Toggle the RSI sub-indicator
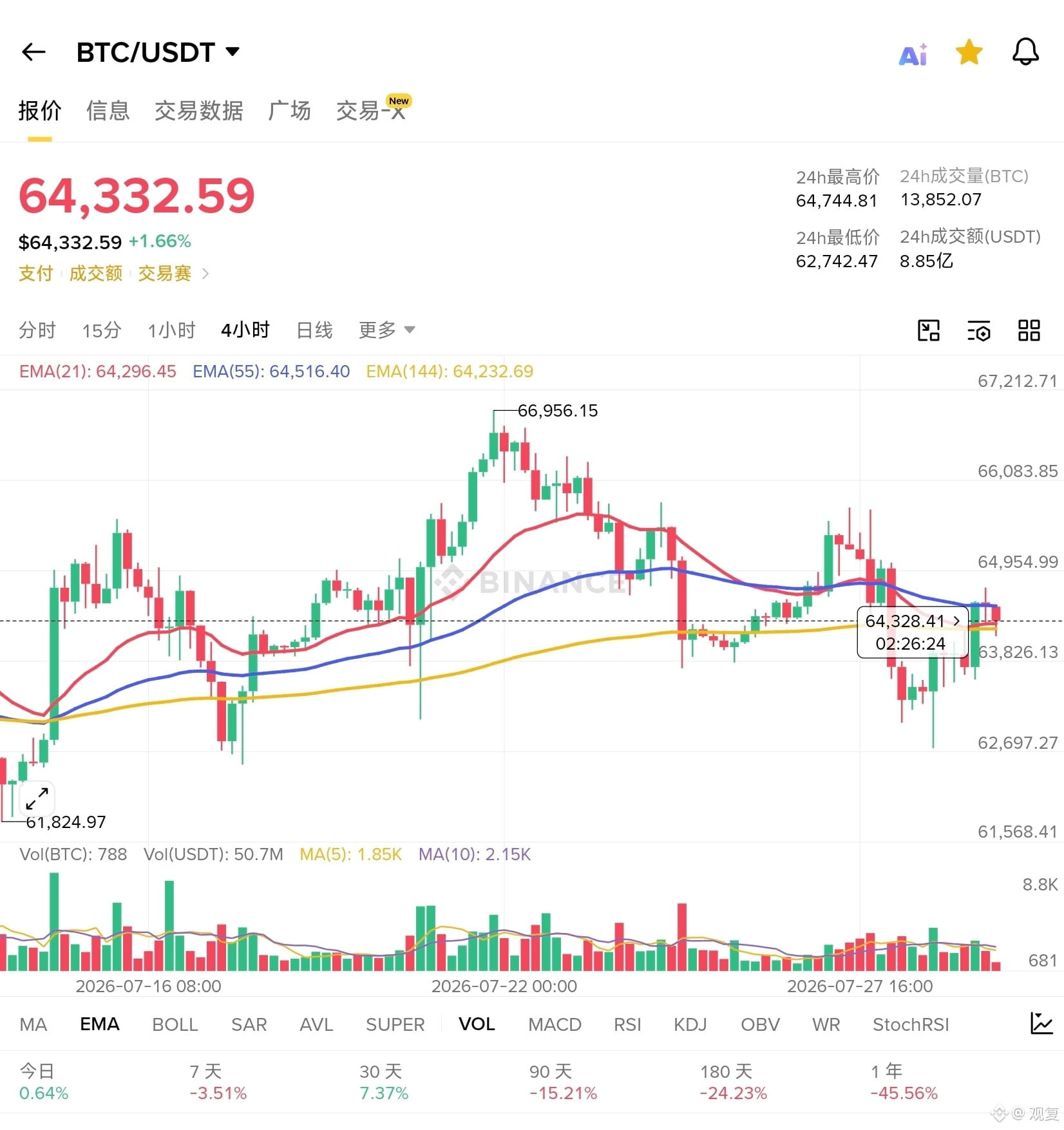Screen dimensions: 1064x1130 click(x=627, y=1024)
